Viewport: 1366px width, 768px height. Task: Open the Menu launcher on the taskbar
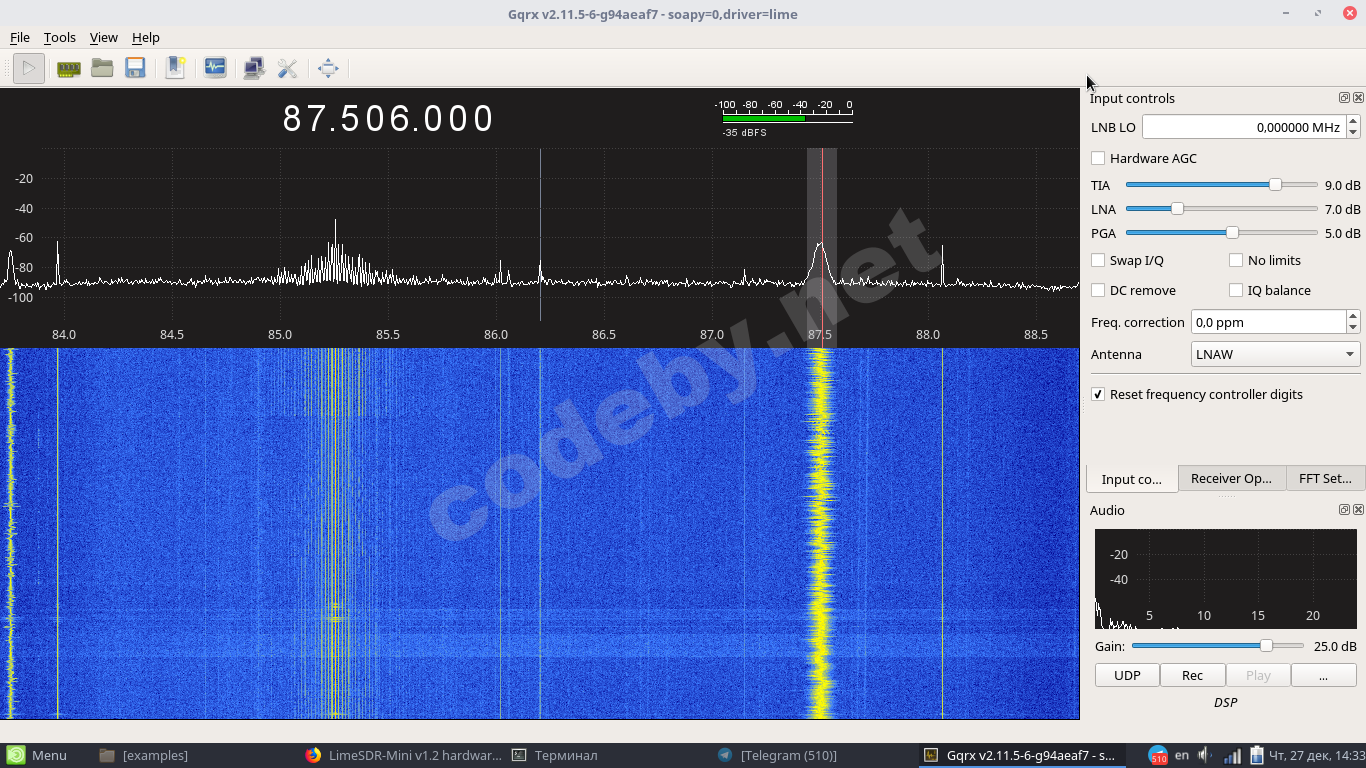(x=37, y=755)
